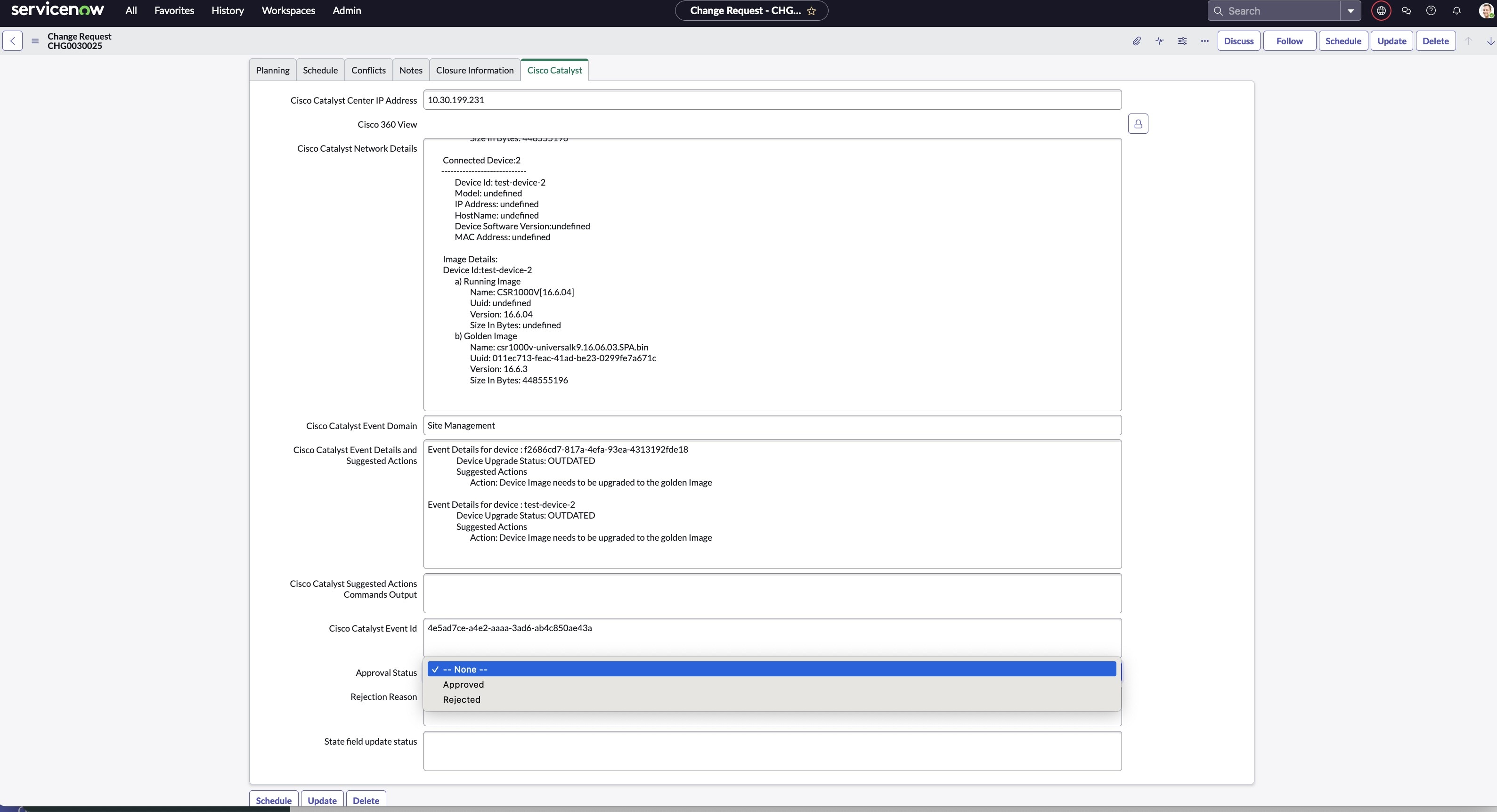Click the bottom Schedule button
The width and height of the screenshot is (1497, 812).
(274, 800)
